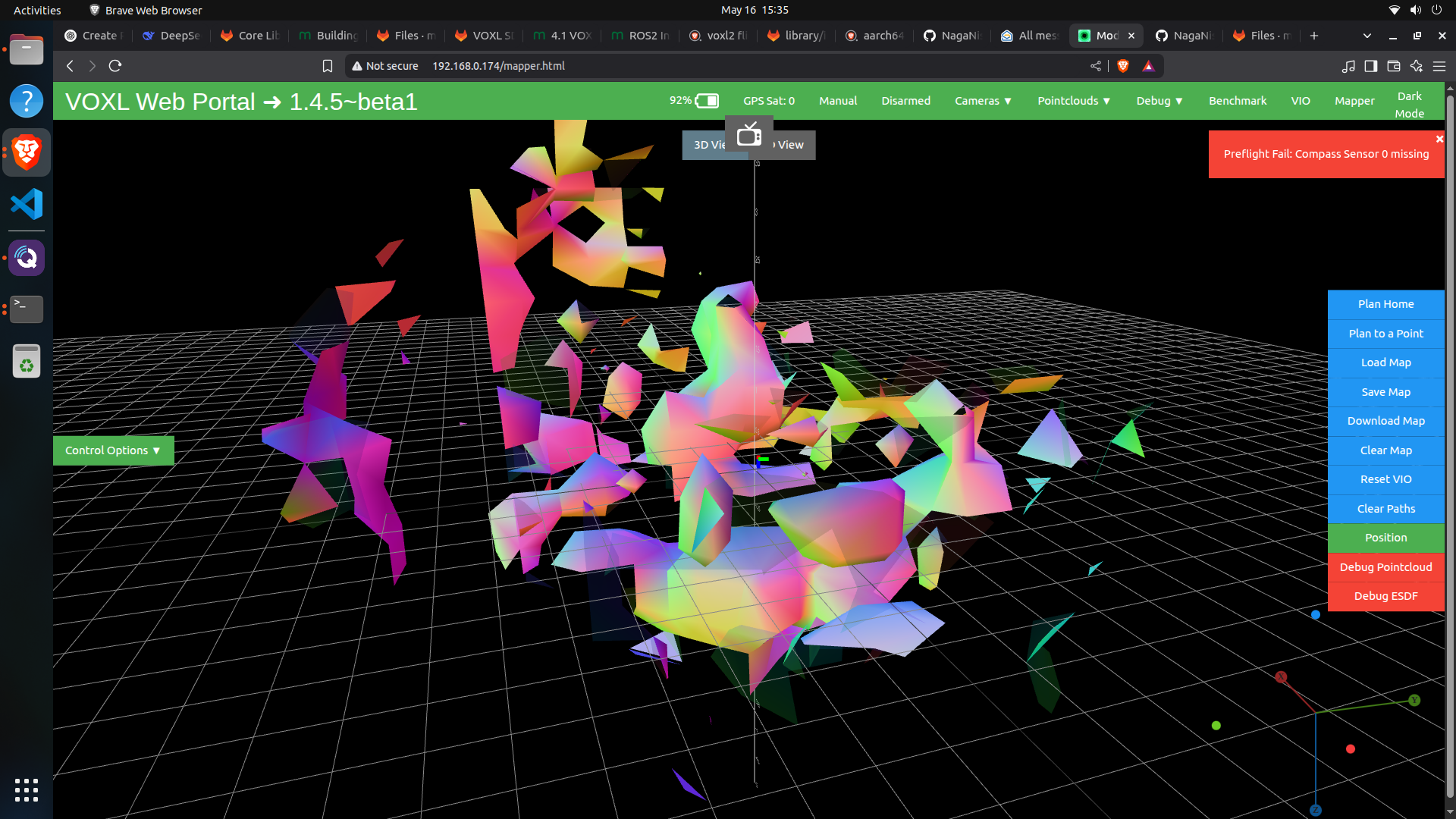Click the browser forward arrow
1456x819 pixels.
coord(93,66)
